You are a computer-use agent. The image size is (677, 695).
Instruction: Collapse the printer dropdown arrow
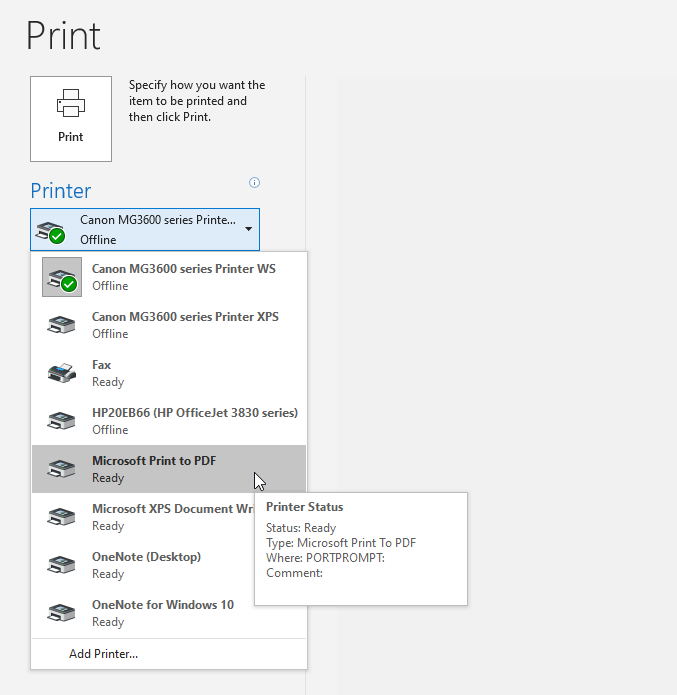tap(249, 229)
